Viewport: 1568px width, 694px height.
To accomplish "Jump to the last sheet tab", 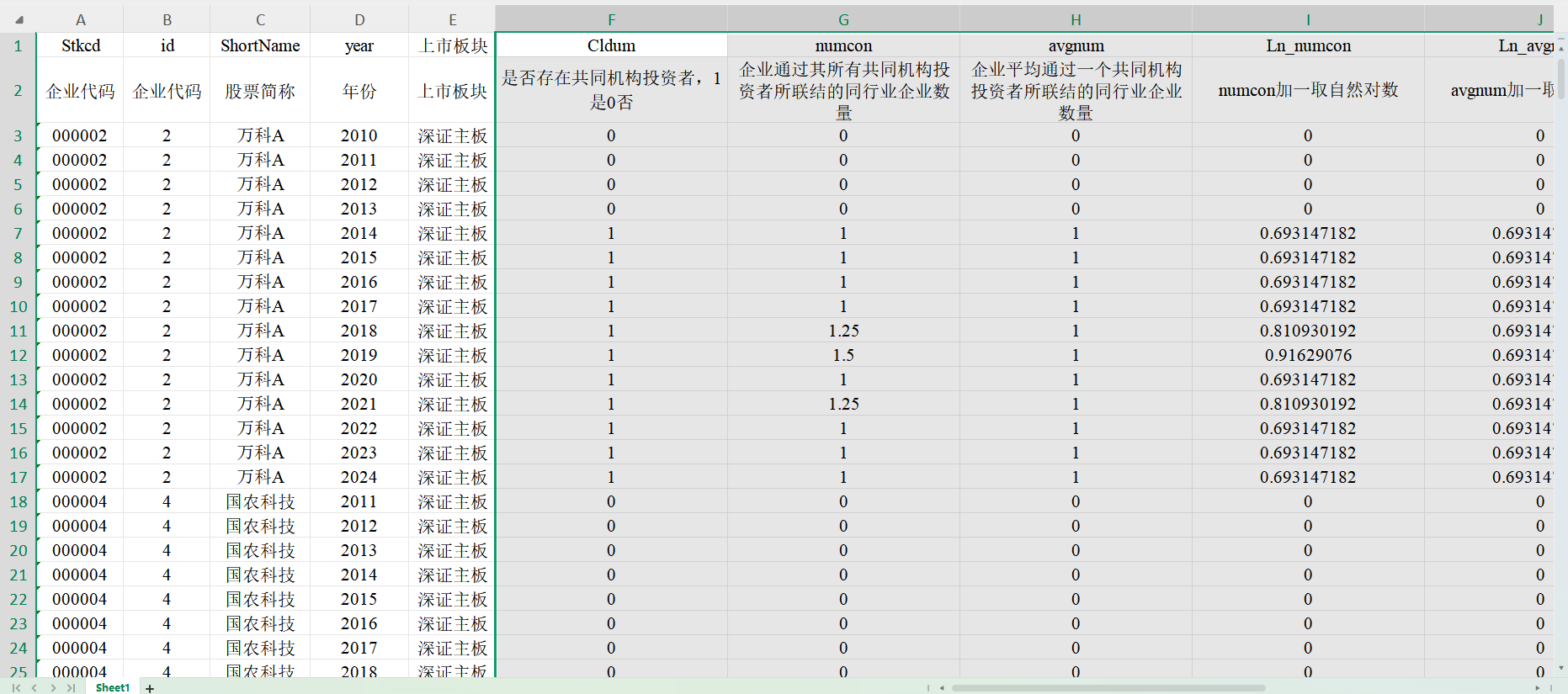I will pyautogui.click(x=72, y=688).
